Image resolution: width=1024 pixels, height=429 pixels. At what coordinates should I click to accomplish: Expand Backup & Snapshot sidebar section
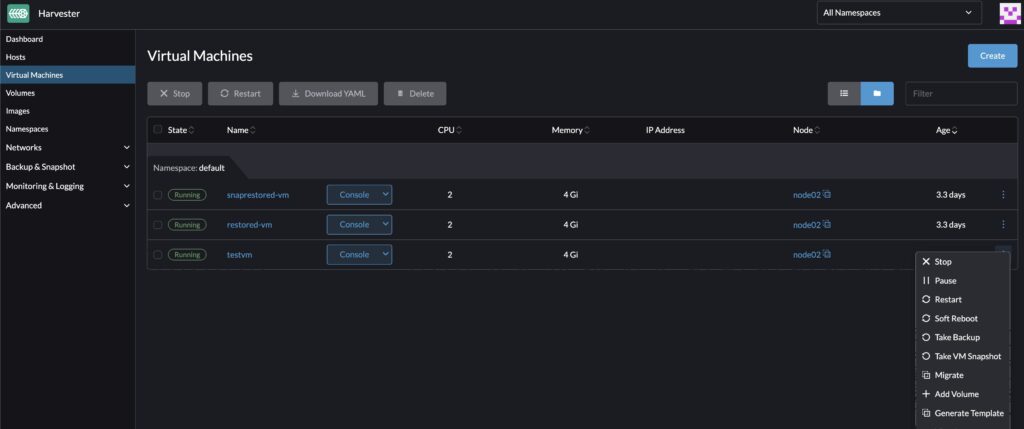pos(126,167)
